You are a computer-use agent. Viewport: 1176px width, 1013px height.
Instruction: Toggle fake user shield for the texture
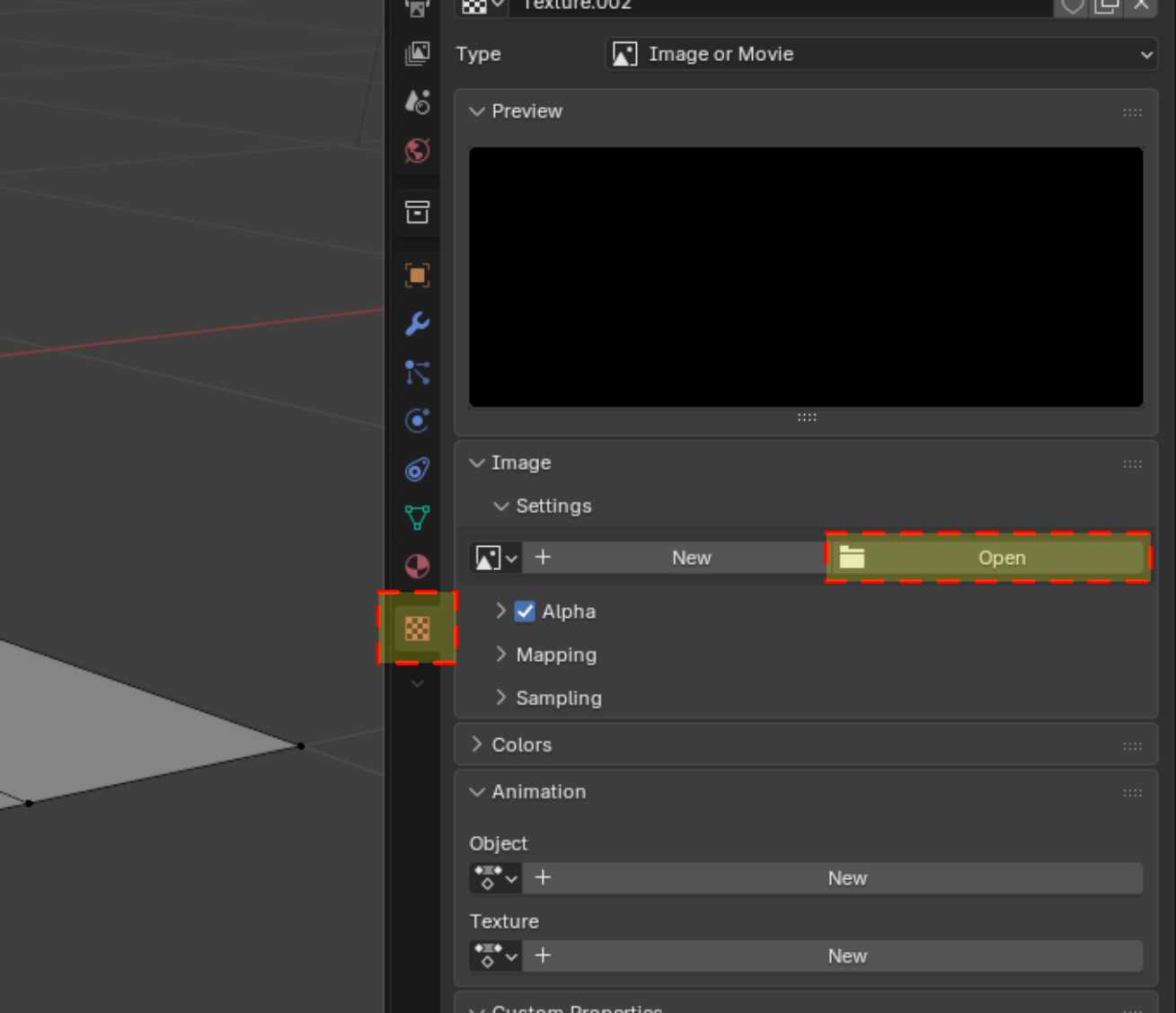tap(1073, 5)
